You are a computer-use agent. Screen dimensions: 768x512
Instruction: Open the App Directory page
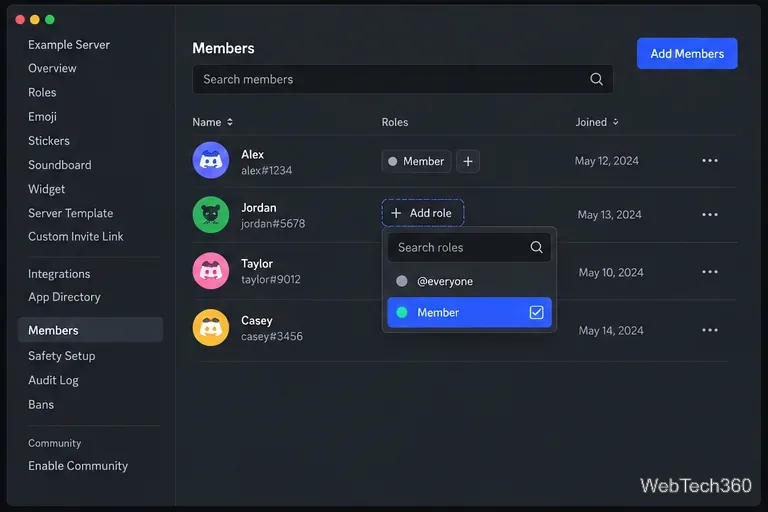point(64,297)
